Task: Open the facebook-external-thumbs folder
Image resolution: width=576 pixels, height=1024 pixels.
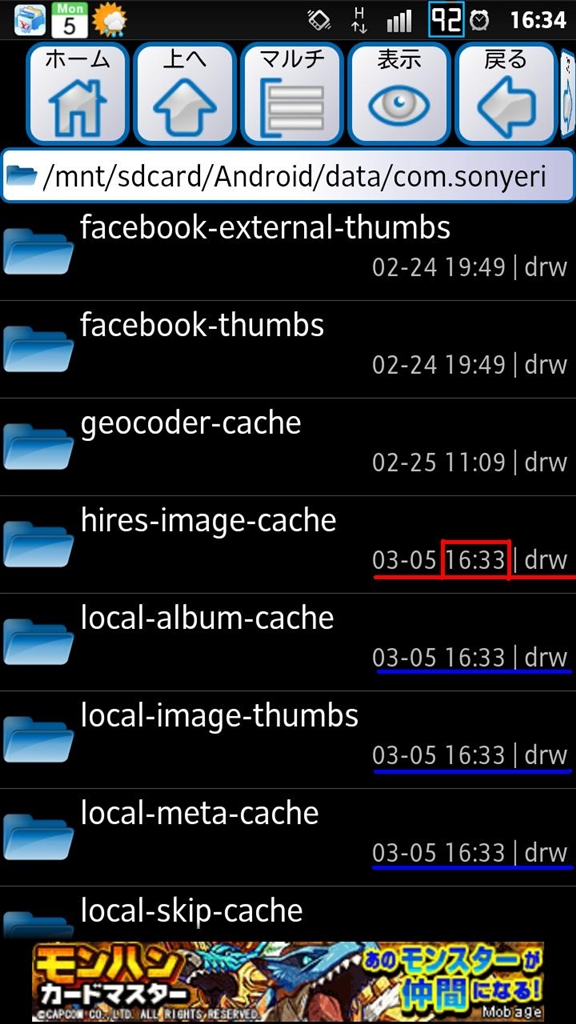Action: point(288,251)
